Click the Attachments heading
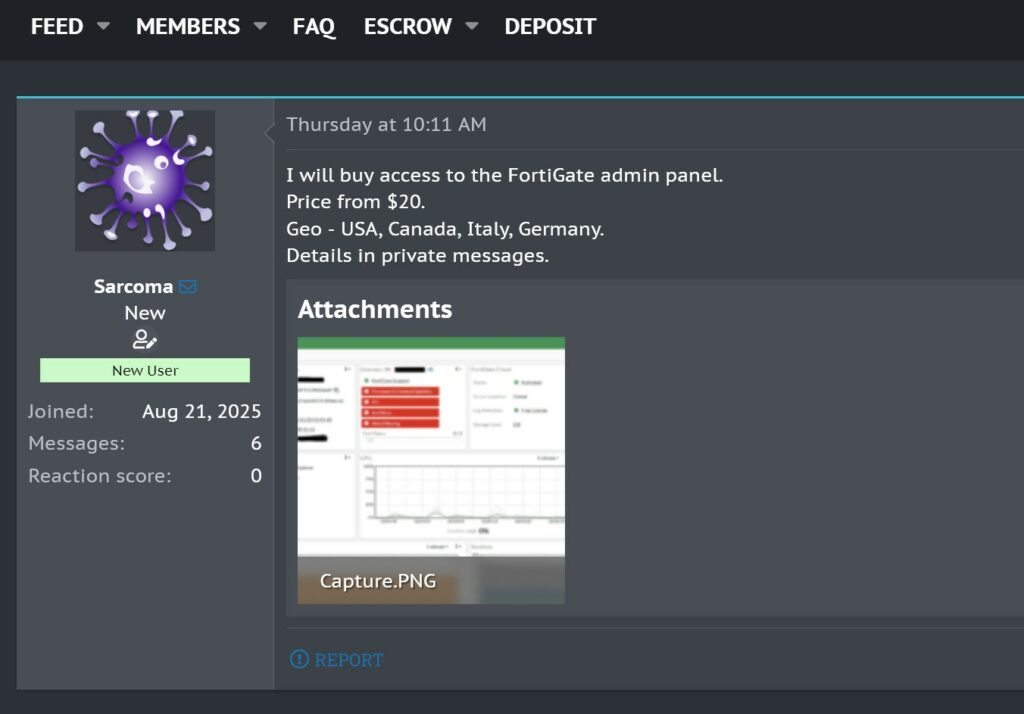1024x714 pixels. tap(375, 310)
